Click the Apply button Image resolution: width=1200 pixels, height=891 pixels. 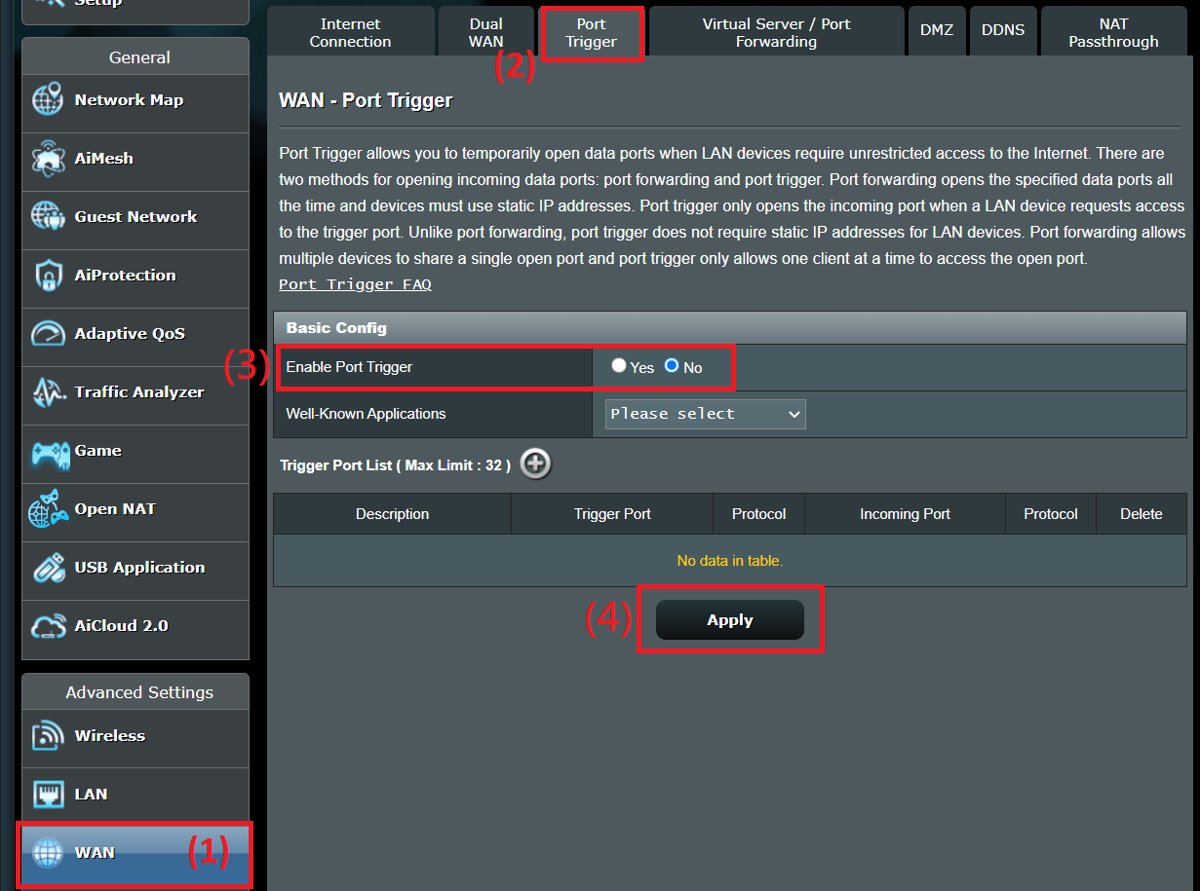730,620
